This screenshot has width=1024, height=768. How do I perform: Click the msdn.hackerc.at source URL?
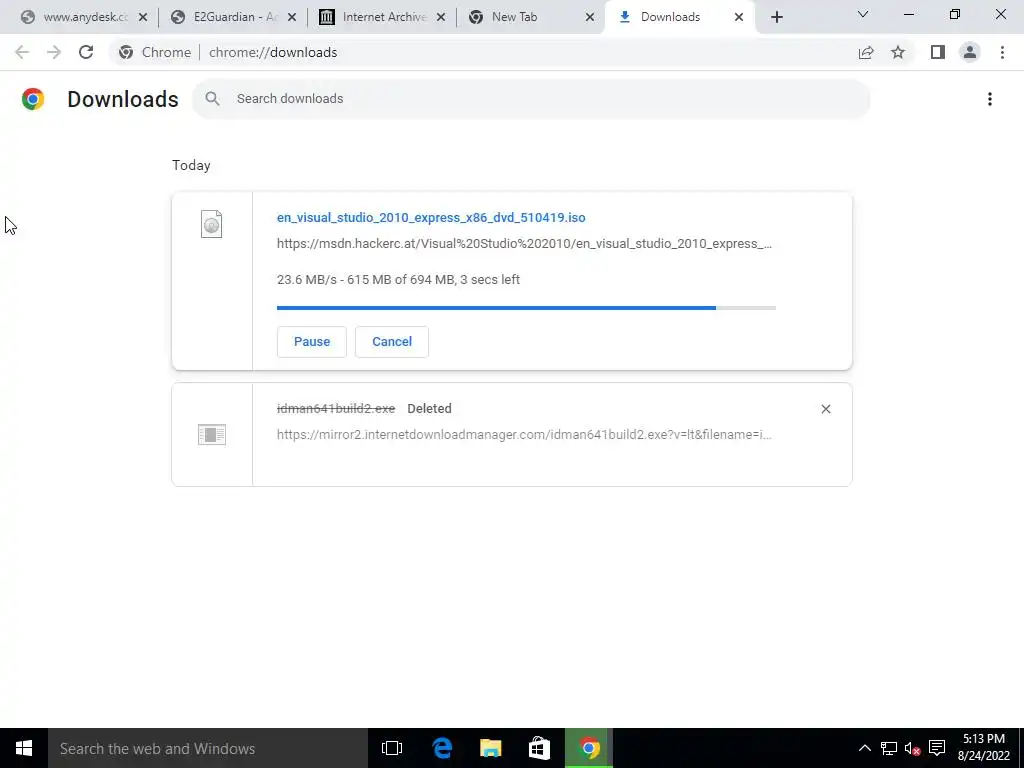(x=524, y=244)
